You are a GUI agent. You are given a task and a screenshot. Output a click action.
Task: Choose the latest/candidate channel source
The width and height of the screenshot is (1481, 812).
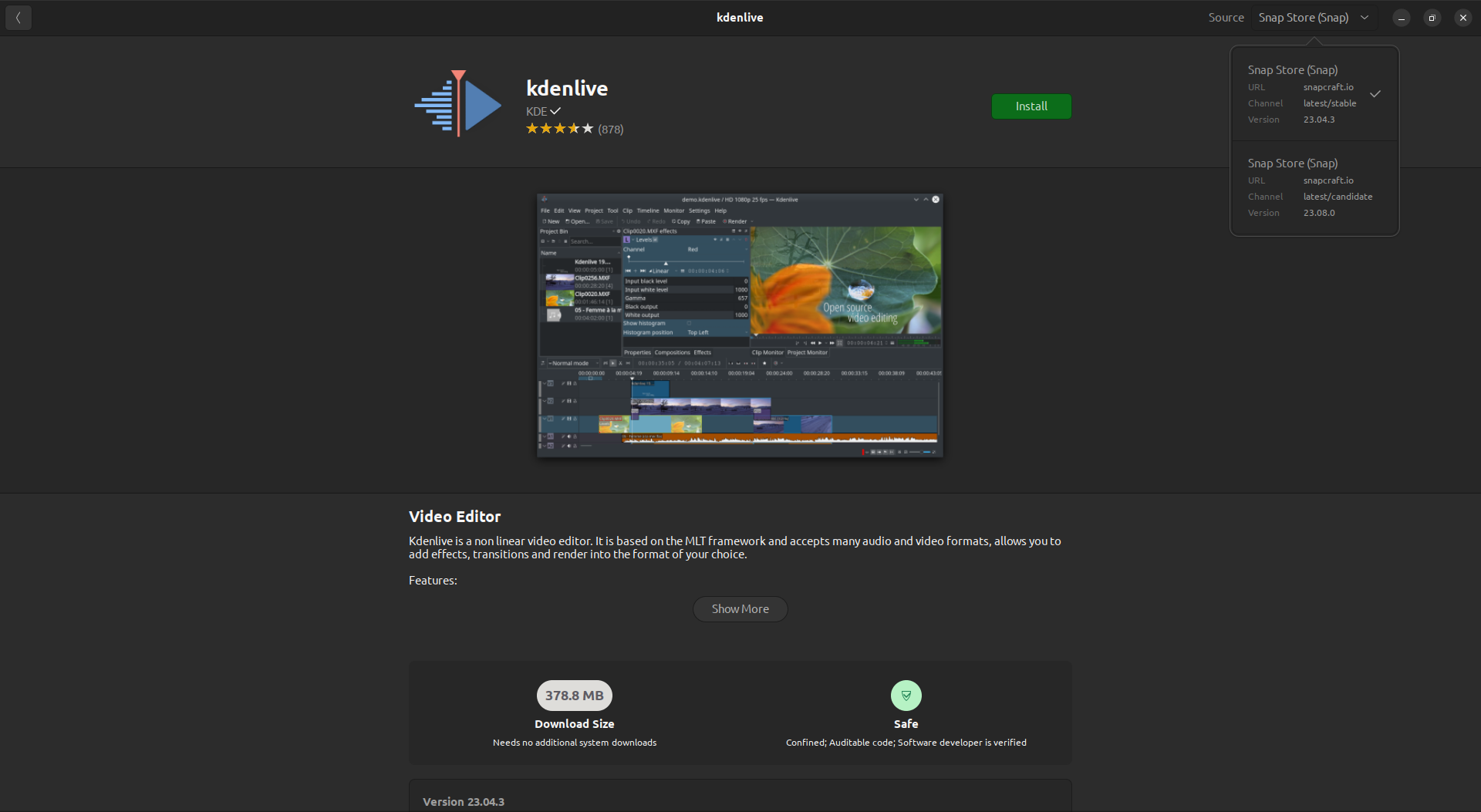point(1314,187)
